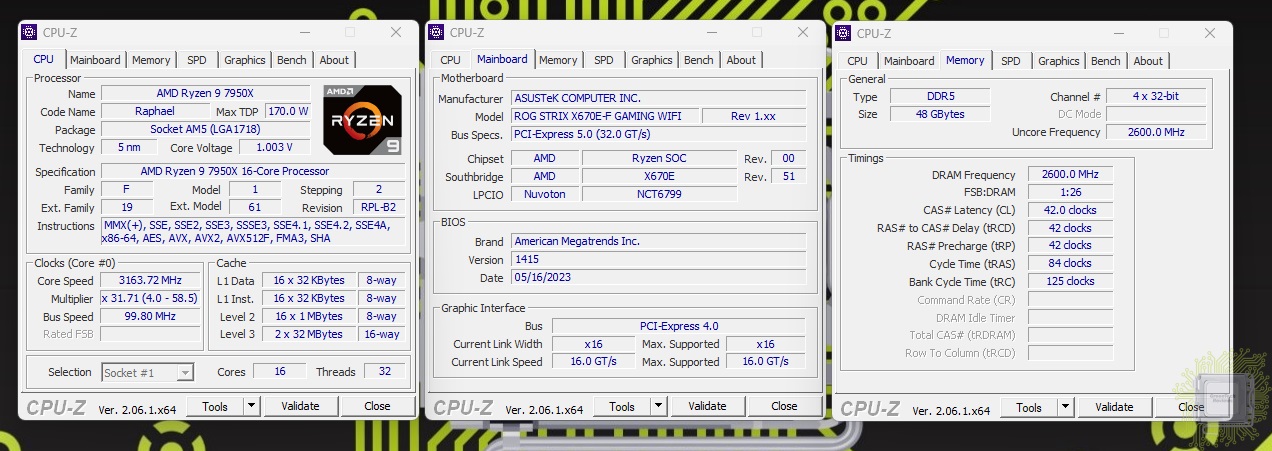Screen dimensions: 1272x451
Task: Close the leftmost CPU-Z window with the X
Action: tap(396, 33)
